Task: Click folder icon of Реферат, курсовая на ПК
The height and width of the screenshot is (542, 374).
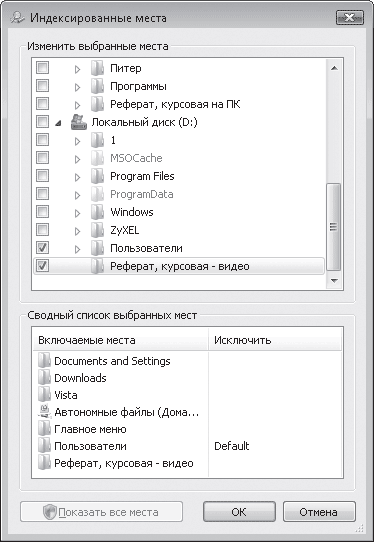Action: tap(97, 104)
